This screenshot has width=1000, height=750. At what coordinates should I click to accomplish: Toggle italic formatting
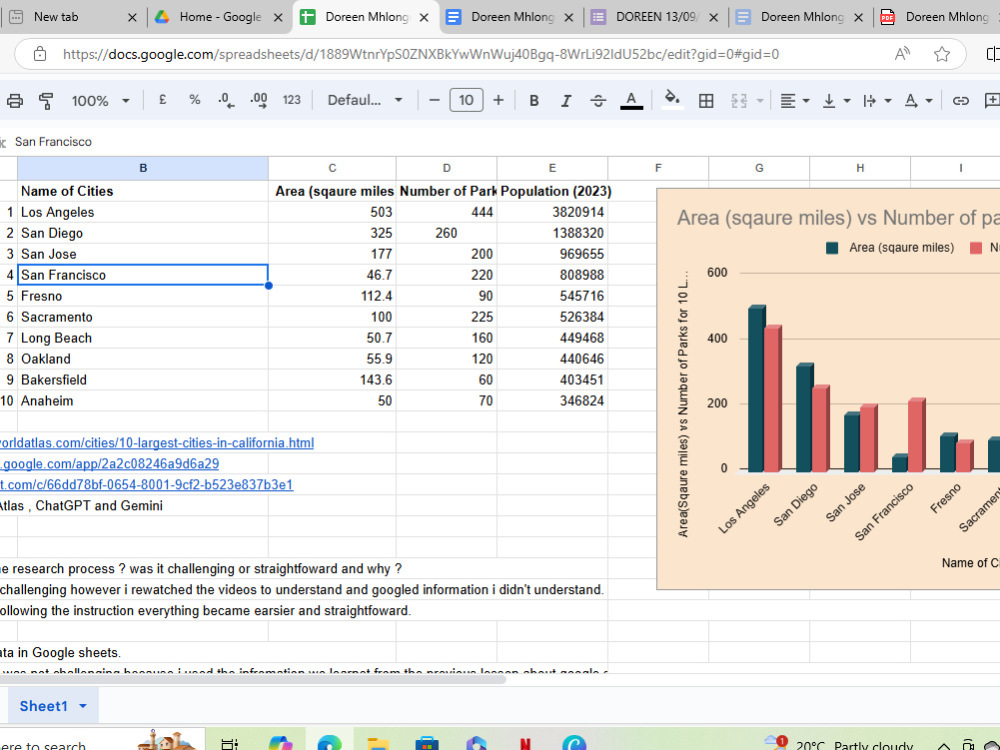click(x=566, y=101)
